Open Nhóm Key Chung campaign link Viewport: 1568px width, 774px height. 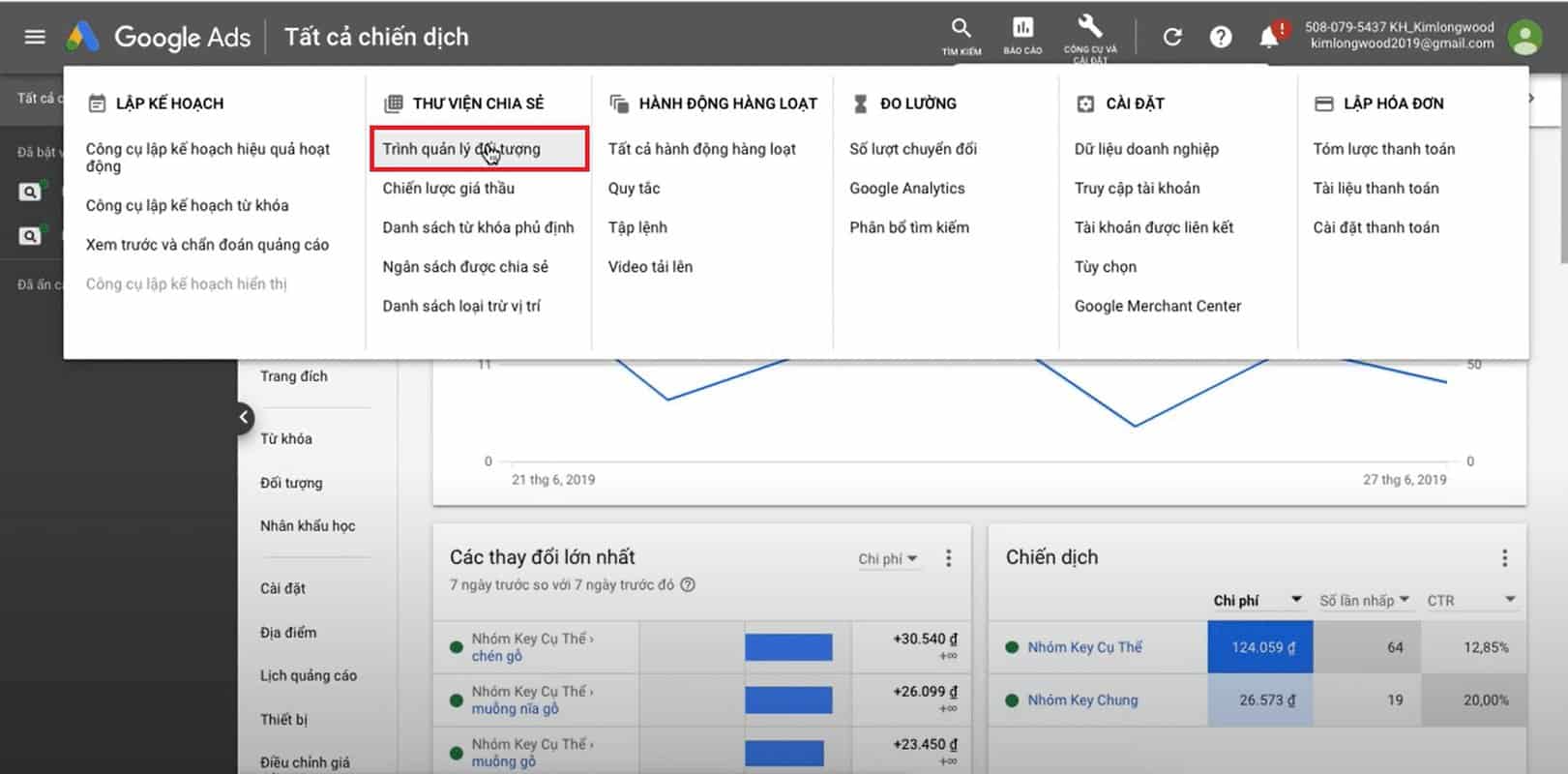pos(1082,700)
